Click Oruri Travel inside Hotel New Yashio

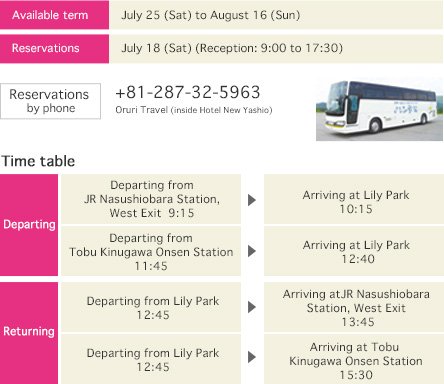click(194, 110)
